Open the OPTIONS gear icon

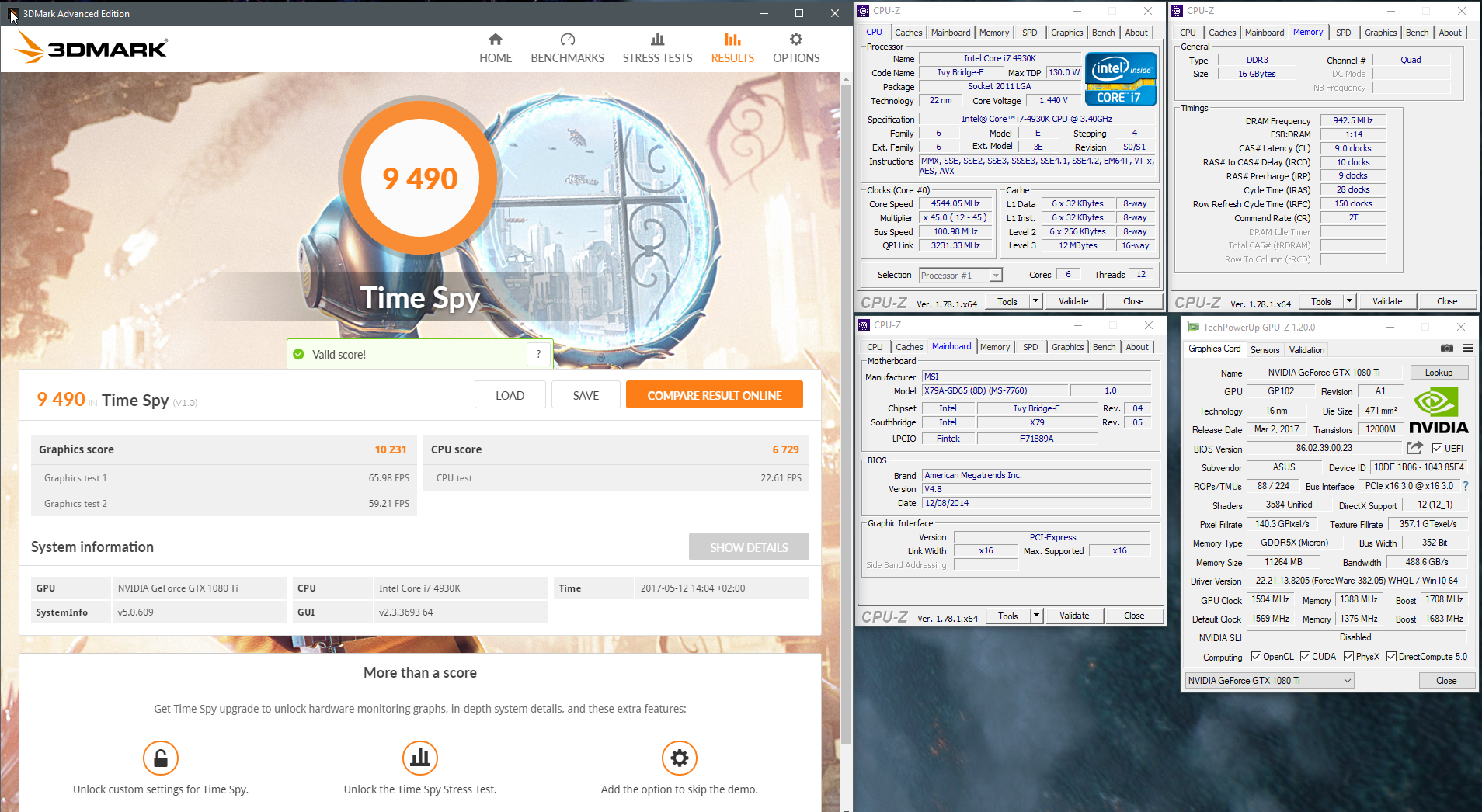point(796,40)
